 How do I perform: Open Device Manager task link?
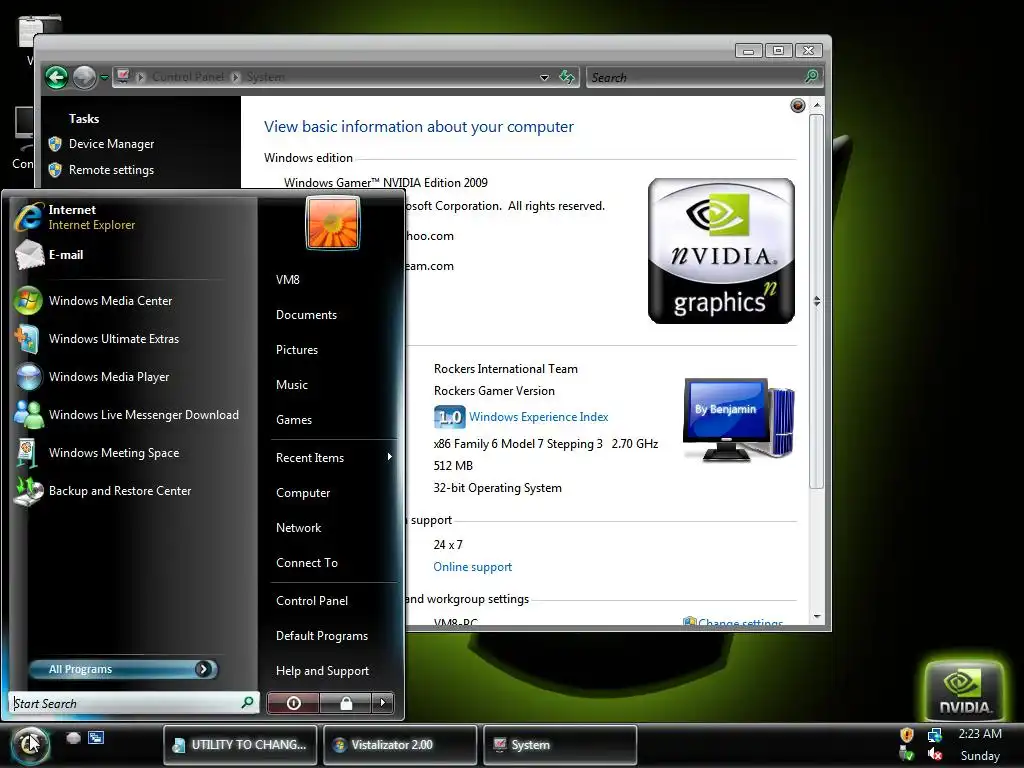click(x=112, y=144)
